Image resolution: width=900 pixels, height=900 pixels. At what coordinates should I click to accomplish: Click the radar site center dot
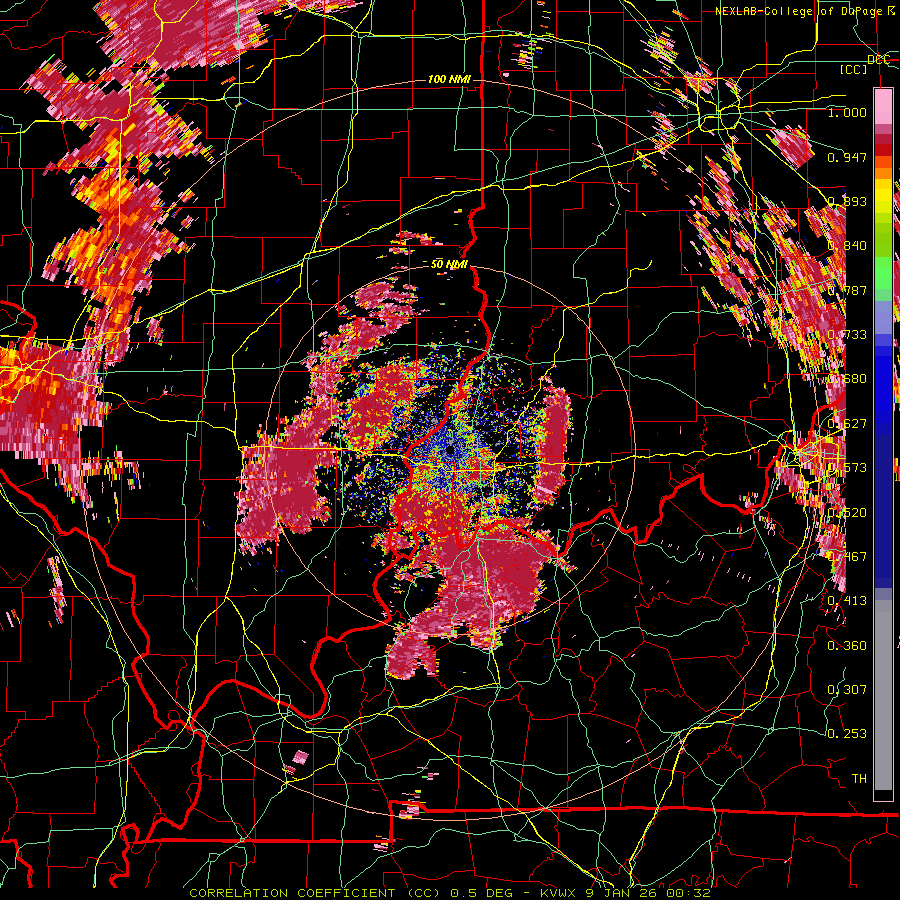click(x=451, y=451)
